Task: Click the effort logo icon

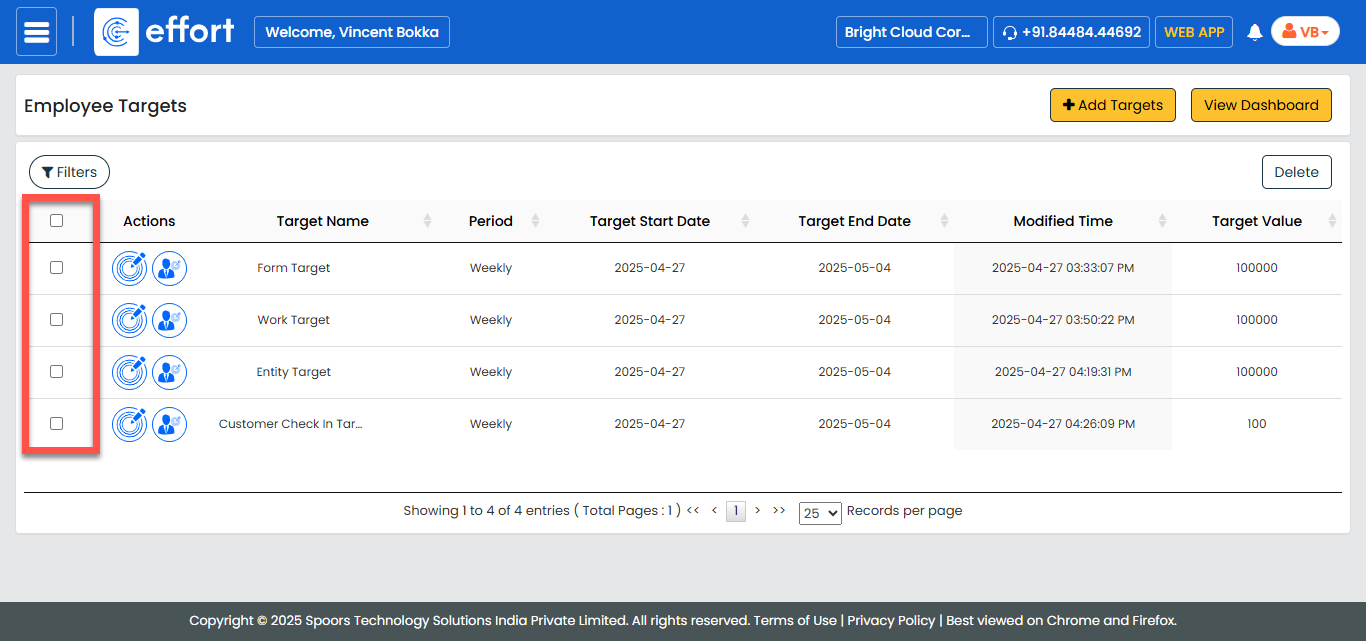Action: pos(116,32)
